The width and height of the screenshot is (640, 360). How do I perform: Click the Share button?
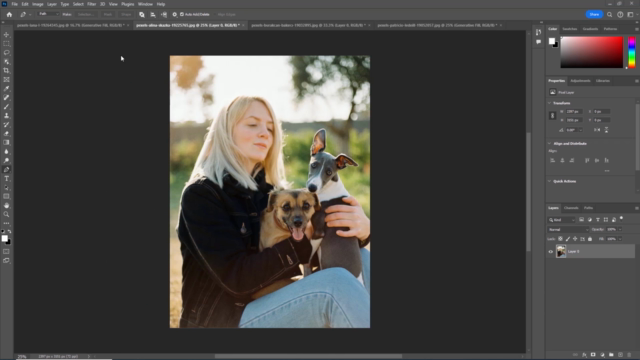(594, 14)
